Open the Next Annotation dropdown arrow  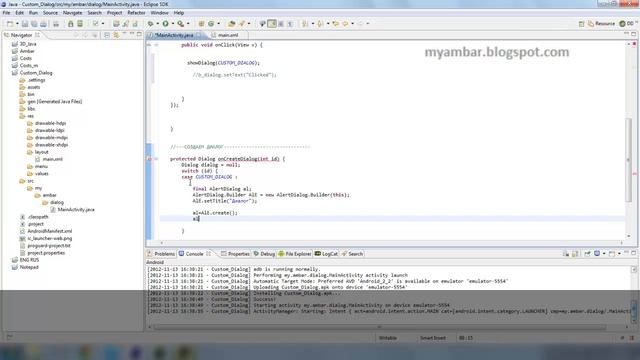coord(313,24)
